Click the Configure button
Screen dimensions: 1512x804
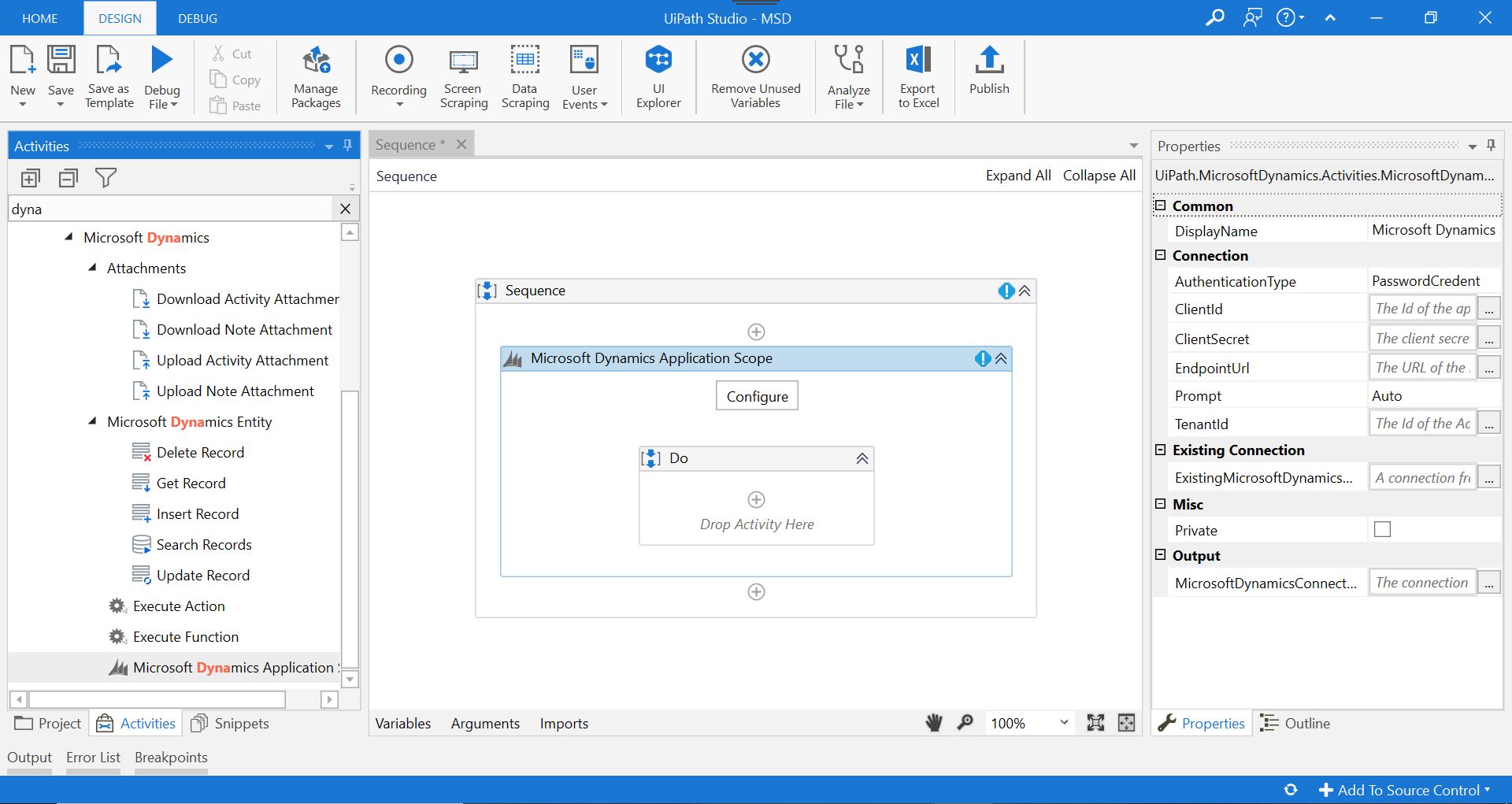coord(757,396)
